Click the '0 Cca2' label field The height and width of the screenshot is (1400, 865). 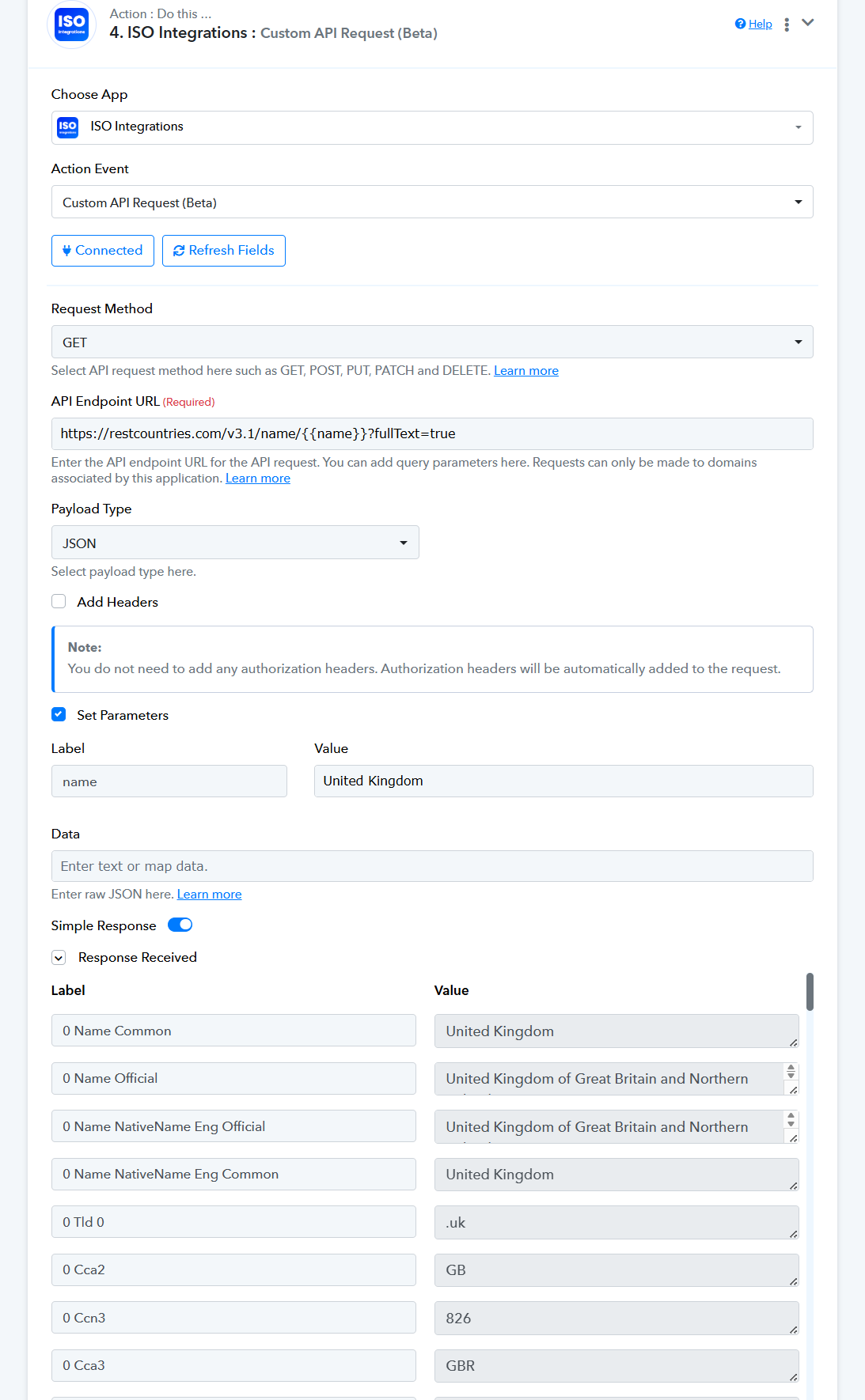(x=233, y=1269)
